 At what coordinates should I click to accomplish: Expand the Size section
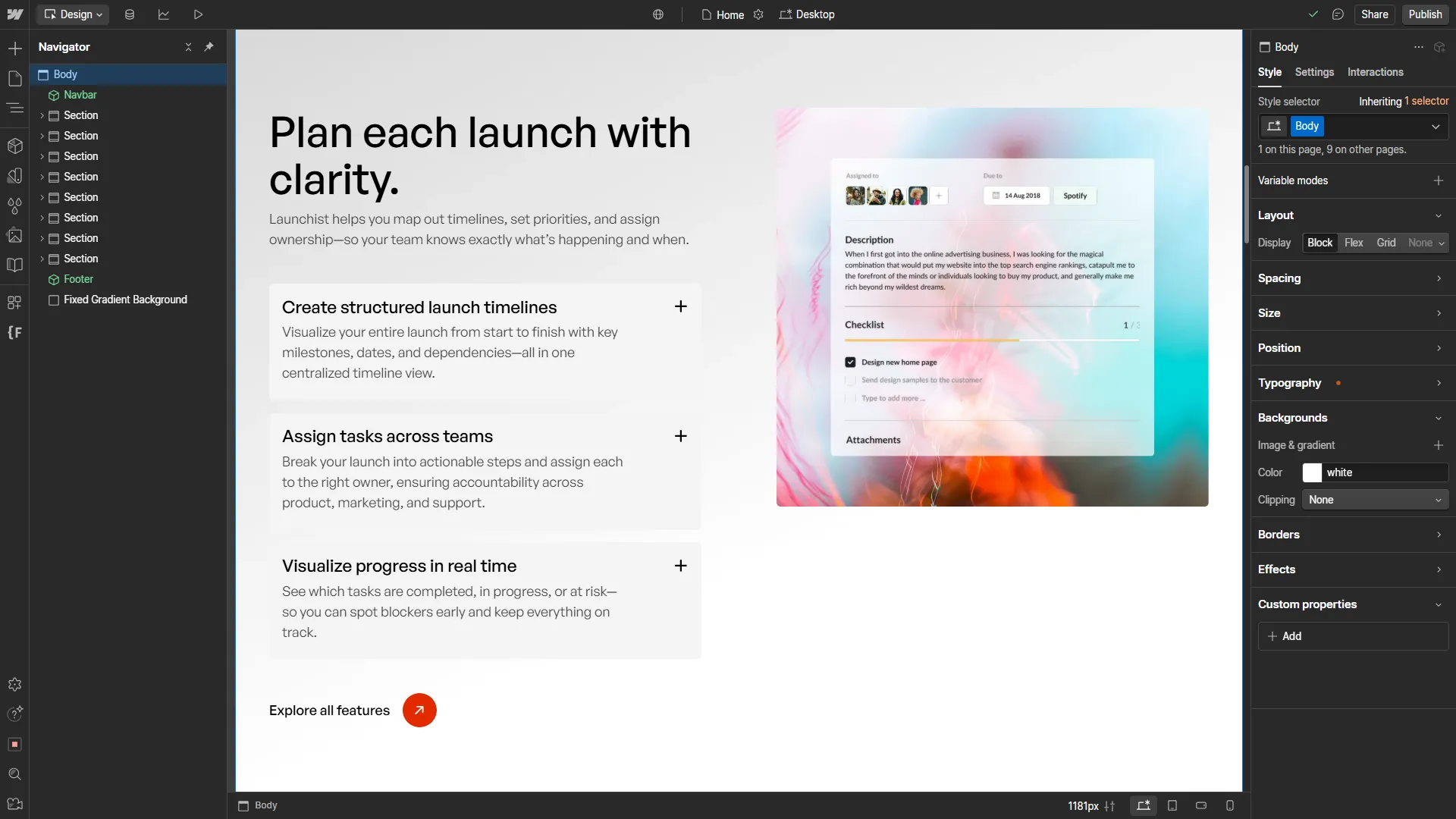1353,313
